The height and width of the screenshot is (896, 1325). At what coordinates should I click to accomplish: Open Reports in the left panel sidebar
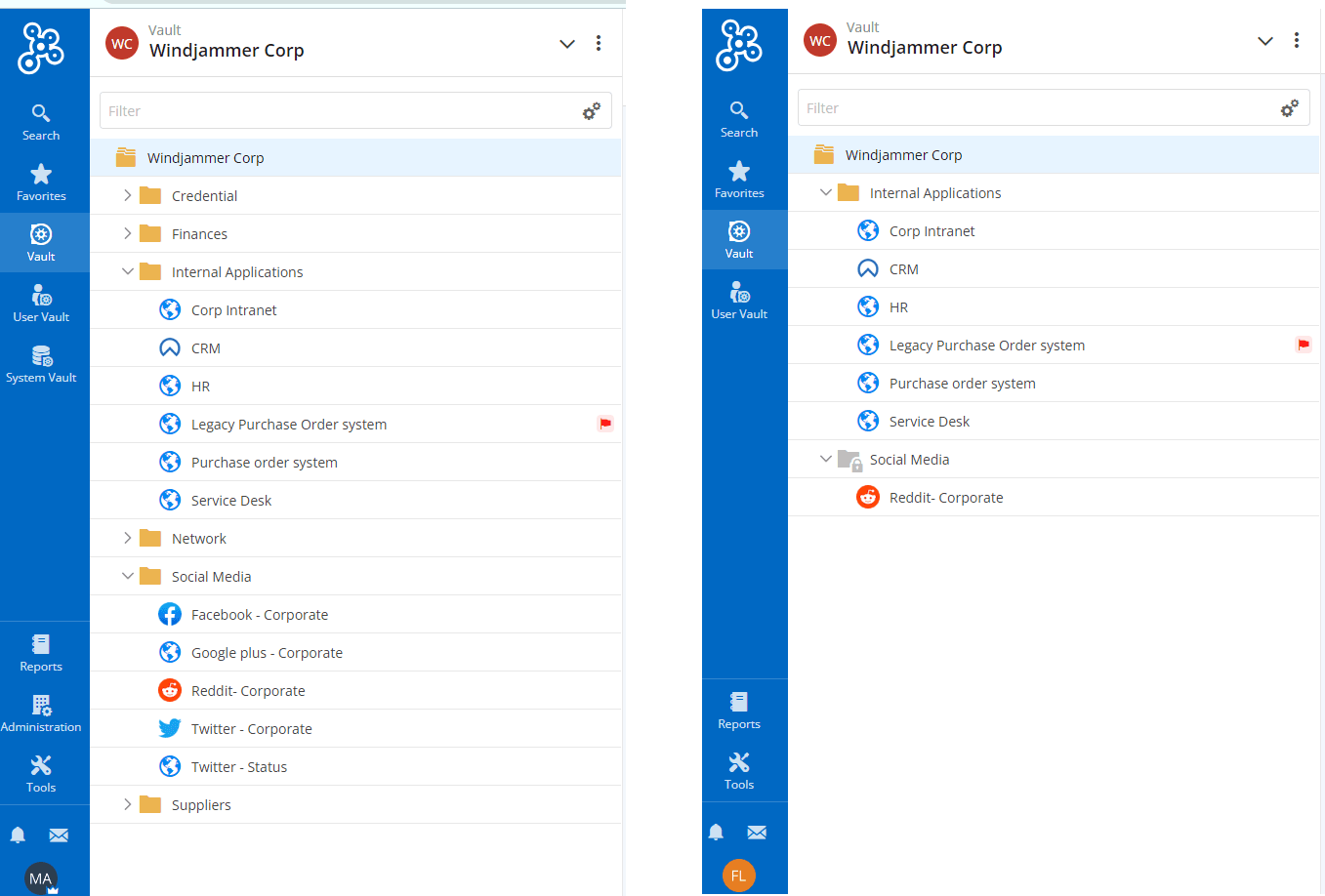(41, 653)
